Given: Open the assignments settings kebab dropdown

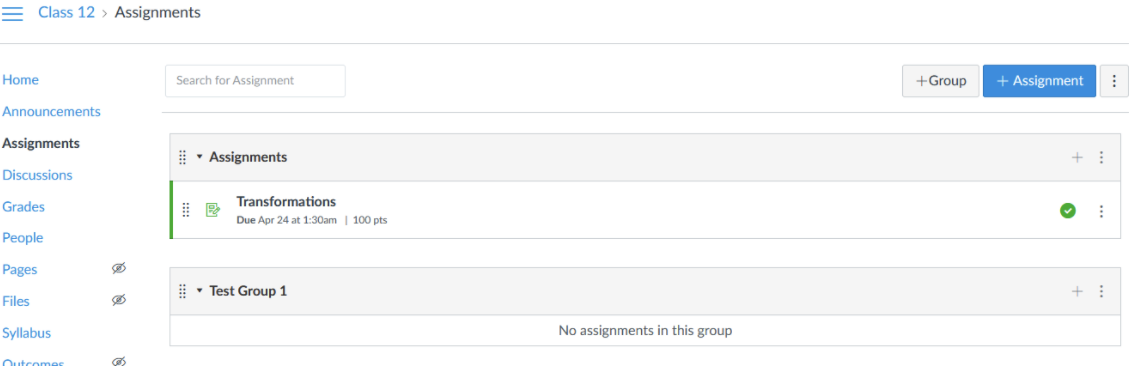Looking at the screenshot, I should (x=1114, y=81).
